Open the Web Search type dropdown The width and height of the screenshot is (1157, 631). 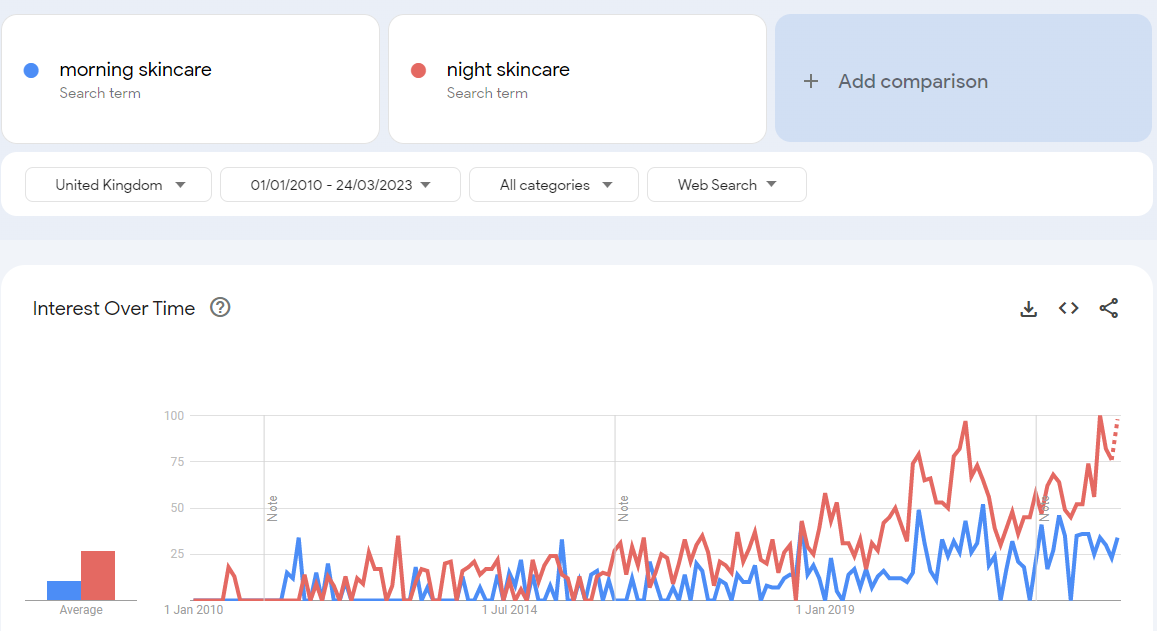726,185
